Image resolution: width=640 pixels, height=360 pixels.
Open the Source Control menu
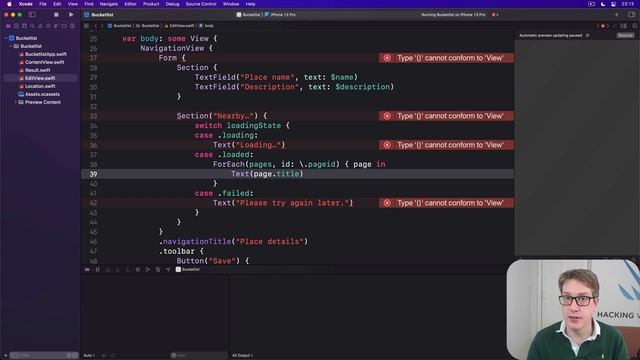click(201, 4)
